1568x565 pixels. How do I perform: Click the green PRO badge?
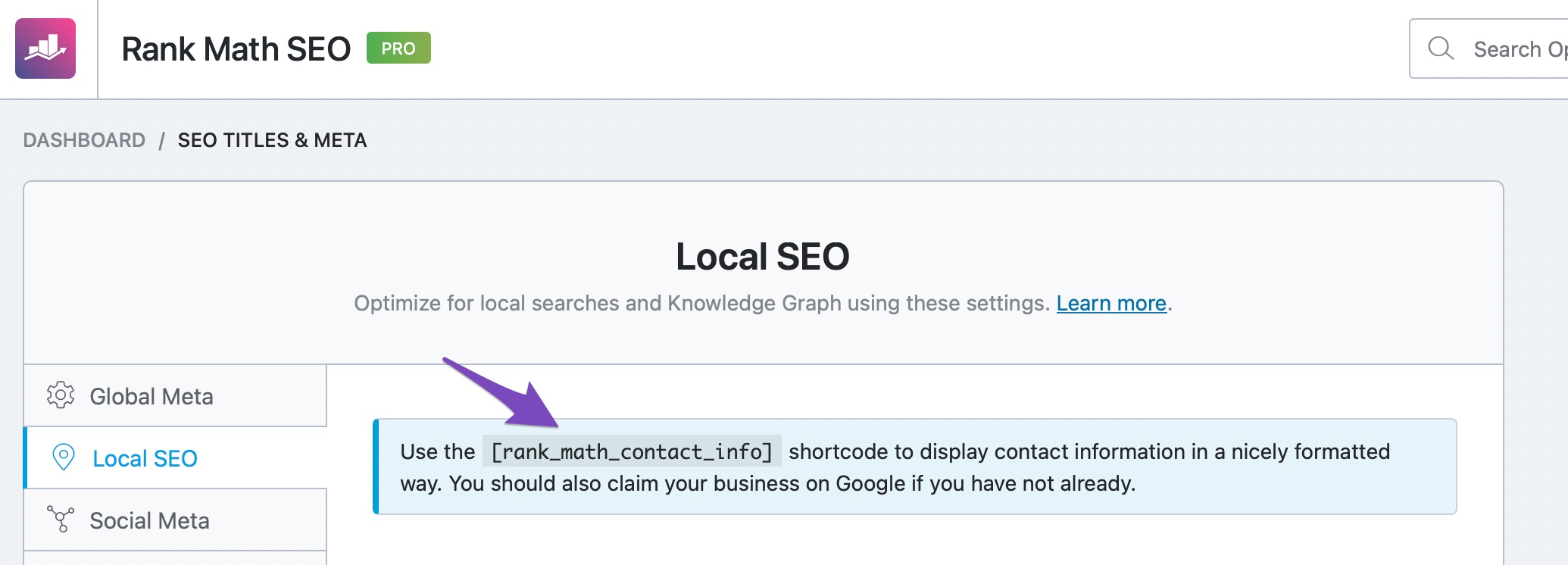point(398,48)
